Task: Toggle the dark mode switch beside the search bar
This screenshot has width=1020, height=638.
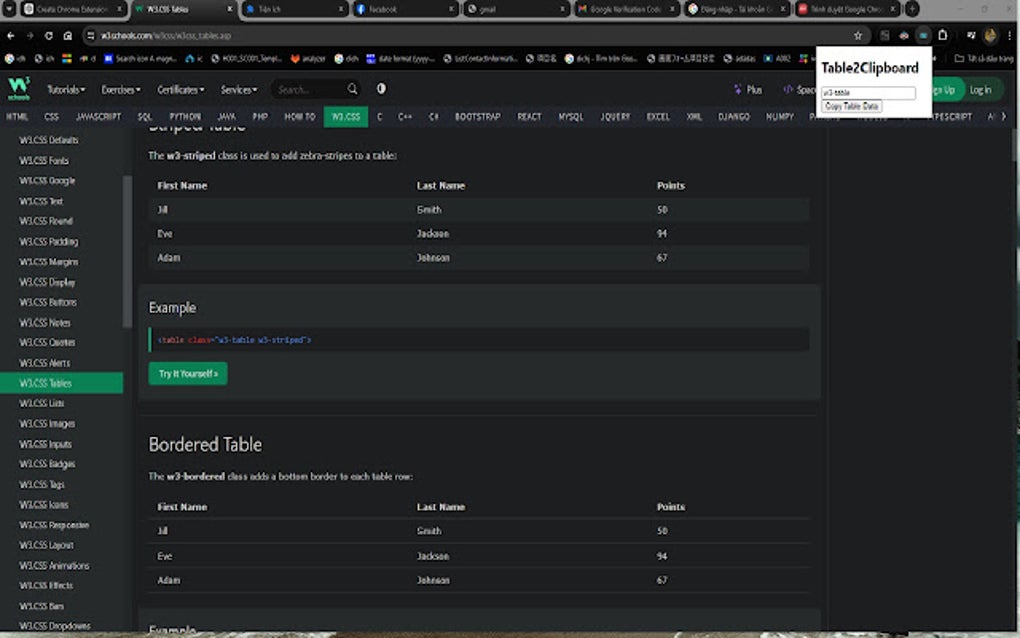Action: tap(381, 89)
